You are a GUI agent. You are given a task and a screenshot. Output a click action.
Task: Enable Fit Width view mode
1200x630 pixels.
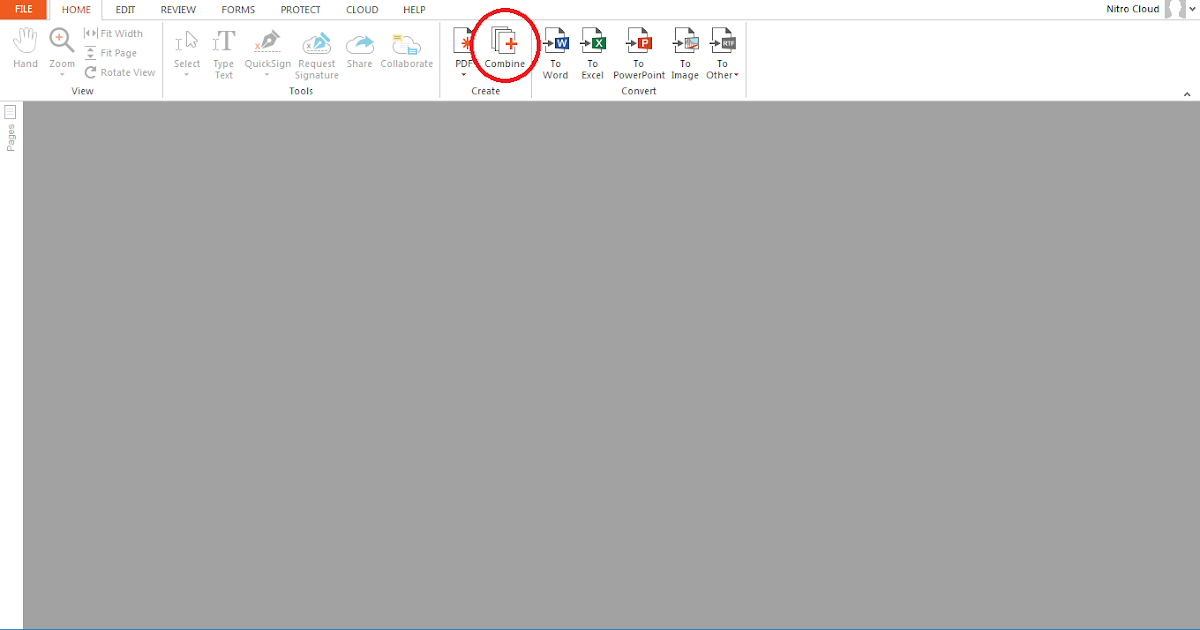(120, 33)
